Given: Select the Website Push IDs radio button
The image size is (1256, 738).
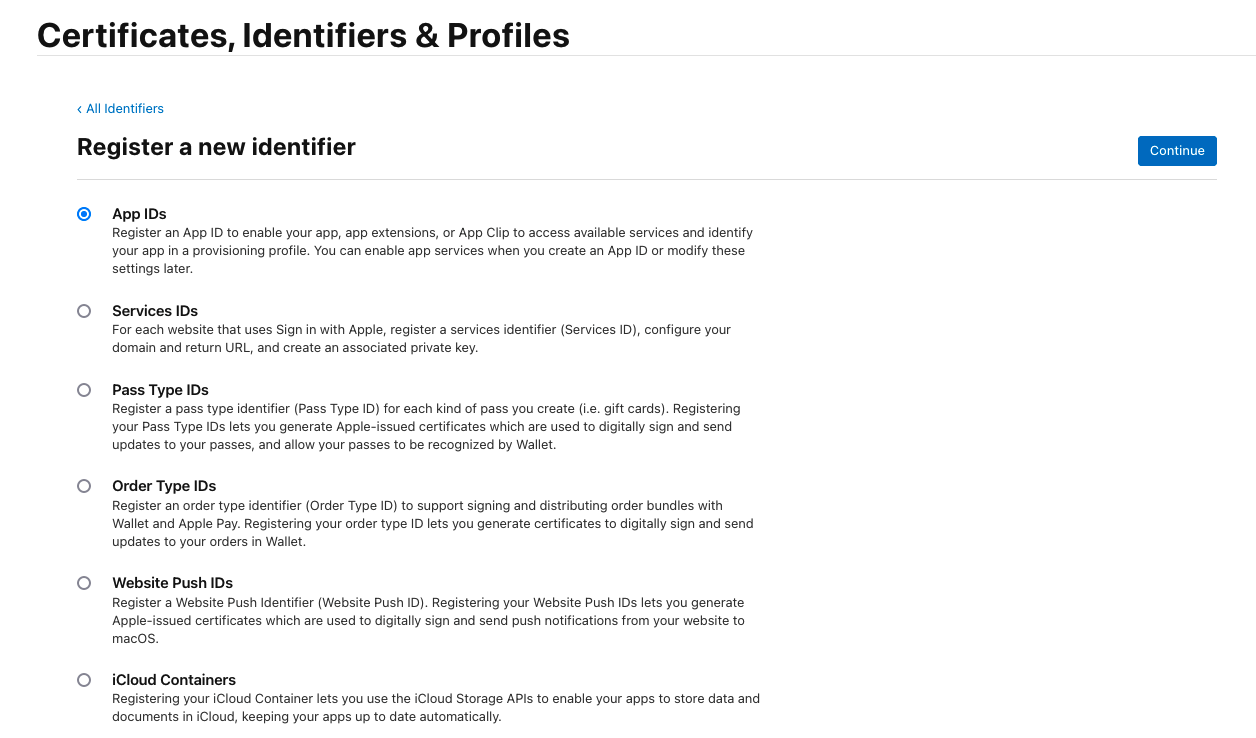Looking at the screenshot, I should [84, 583].
